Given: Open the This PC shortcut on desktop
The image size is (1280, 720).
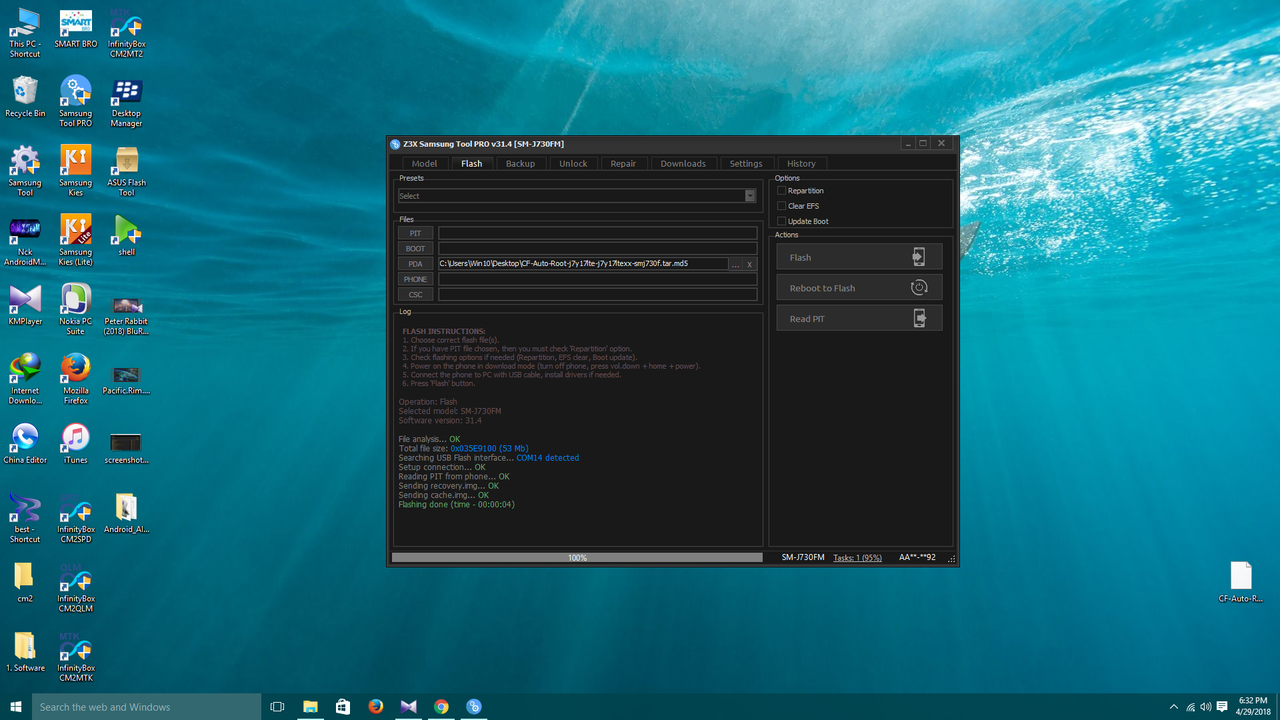Looking at the screenshot, I should 25,33.
